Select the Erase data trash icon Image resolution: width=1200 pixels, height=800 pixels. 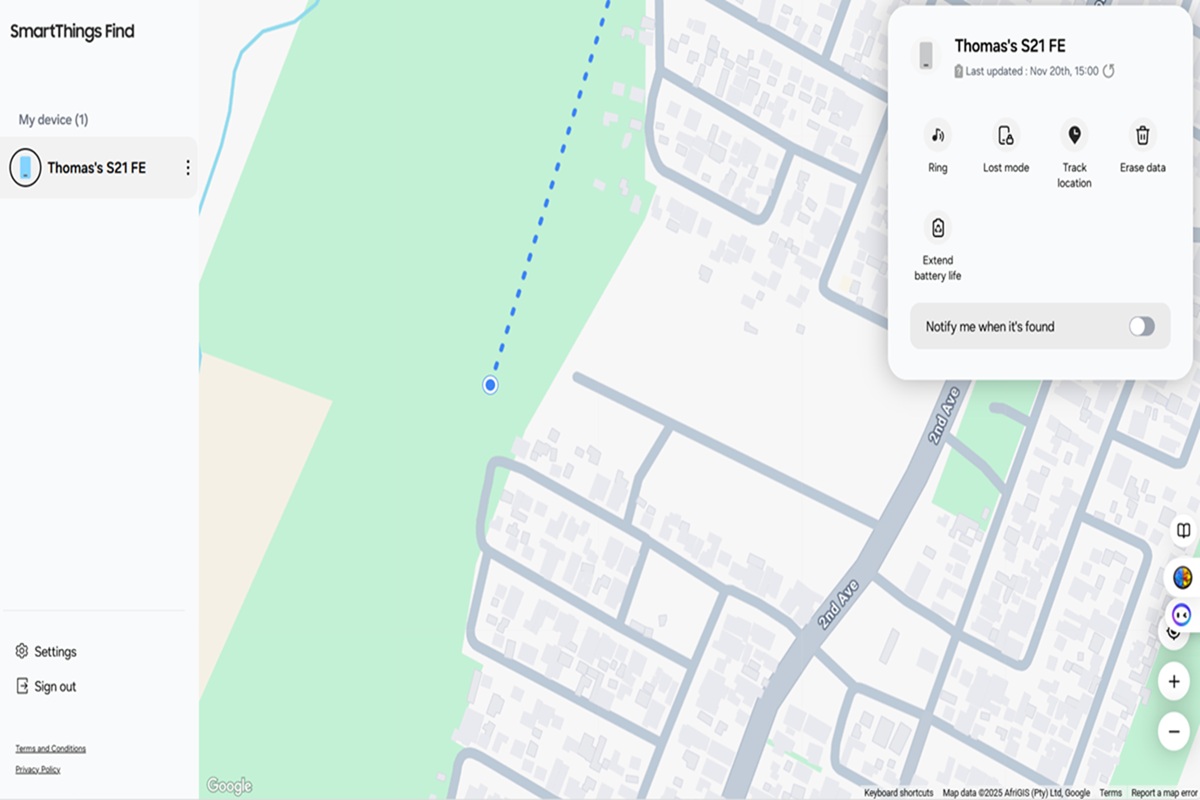click(1142, 135)
